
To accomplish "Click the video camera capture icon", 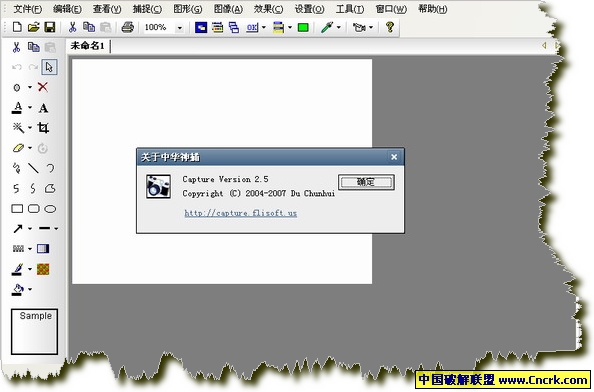I will pyautogui.click(x=359, y=27).
